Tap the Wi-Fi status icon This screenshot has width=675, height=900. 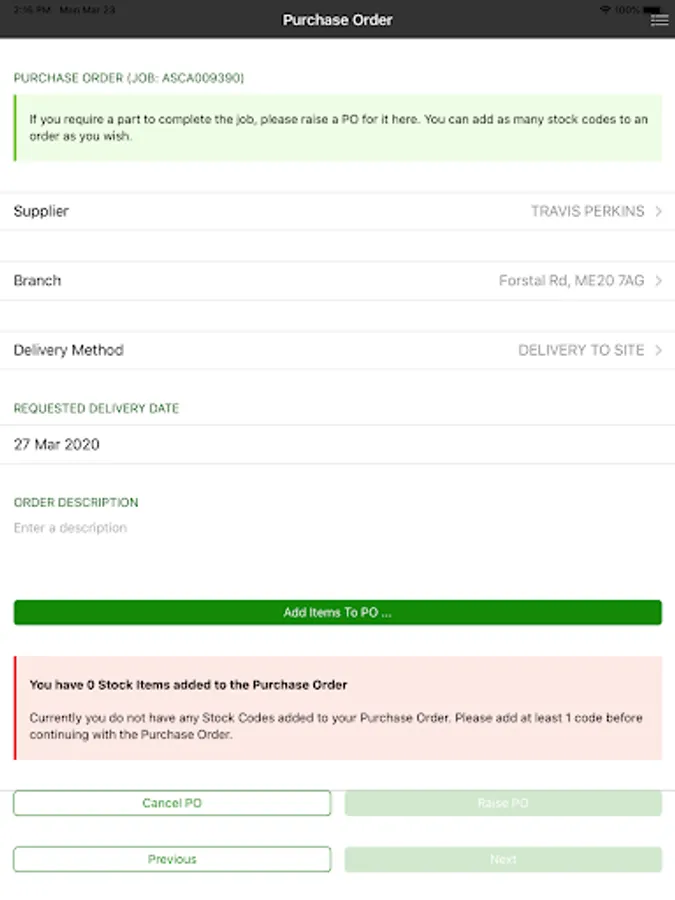pyautogui.click(x=605, y=10)
